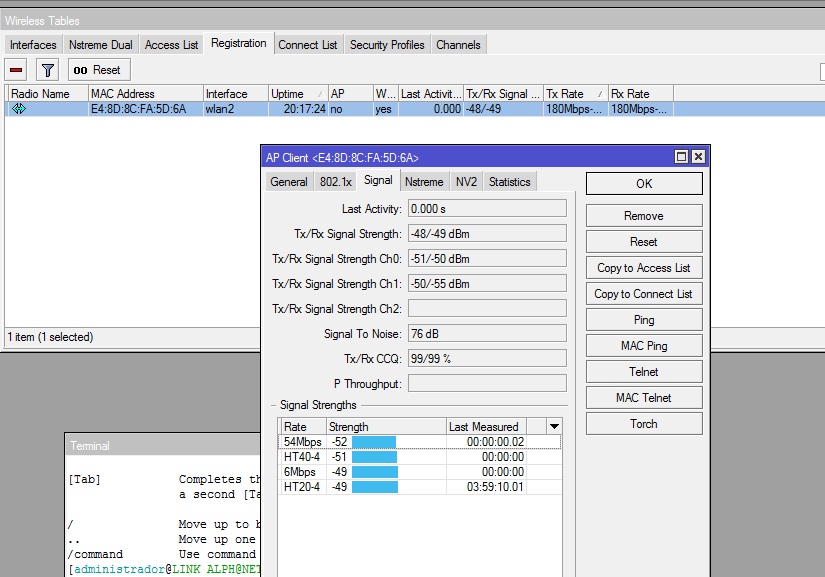The height and width of the screenshot is (577, 825).
Task: Click the Signal To Noise field
Action: [x=487, y=334]
